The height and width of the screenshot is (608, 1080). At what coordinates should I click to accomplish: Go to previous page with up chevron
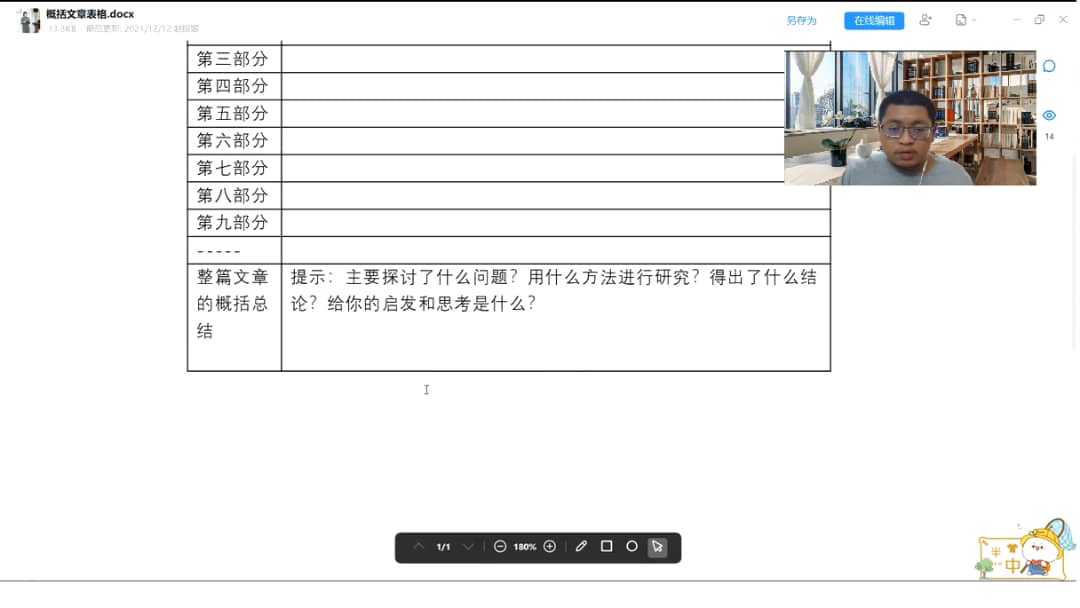pos(419,547)
